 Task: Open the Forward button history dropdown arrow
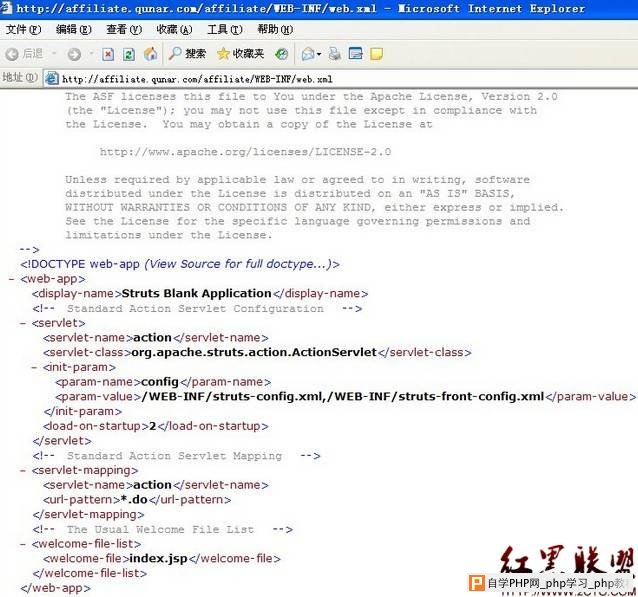pyautogui.click(x=92, y=54)
